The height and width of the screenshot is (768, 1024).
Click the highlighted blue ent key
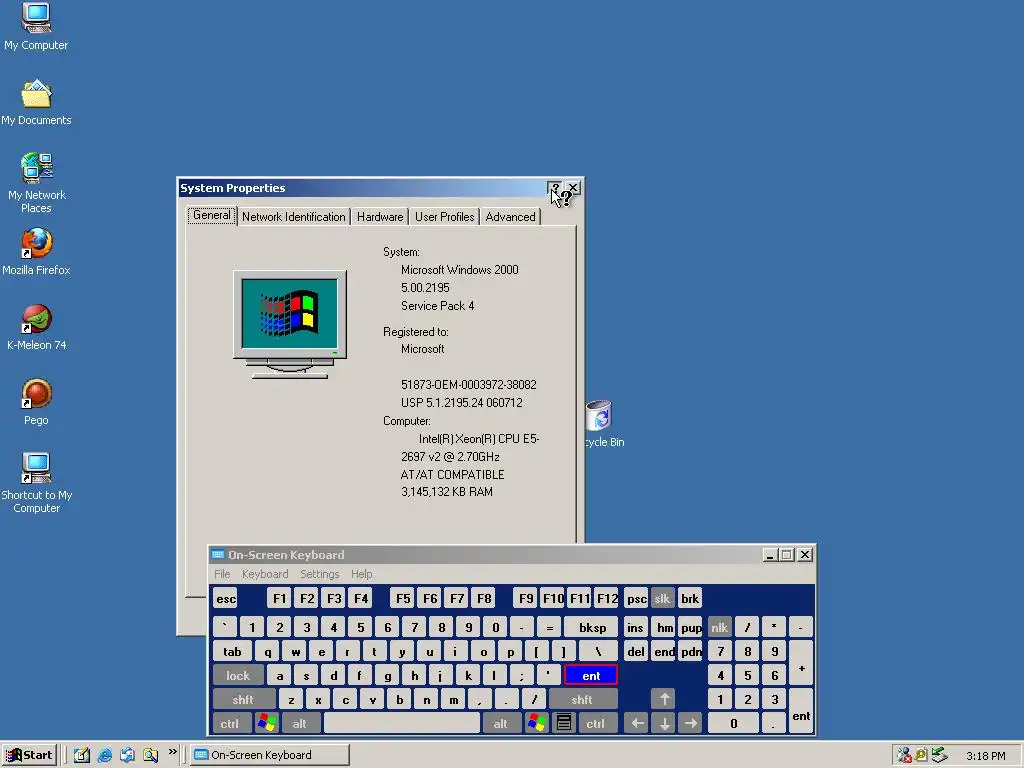coord(591,676)
